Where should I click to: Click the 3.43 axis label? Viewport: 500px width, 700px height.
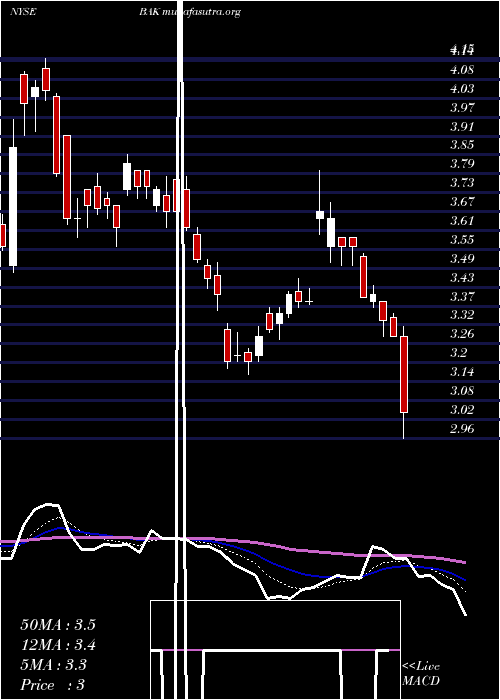(462, 278)
